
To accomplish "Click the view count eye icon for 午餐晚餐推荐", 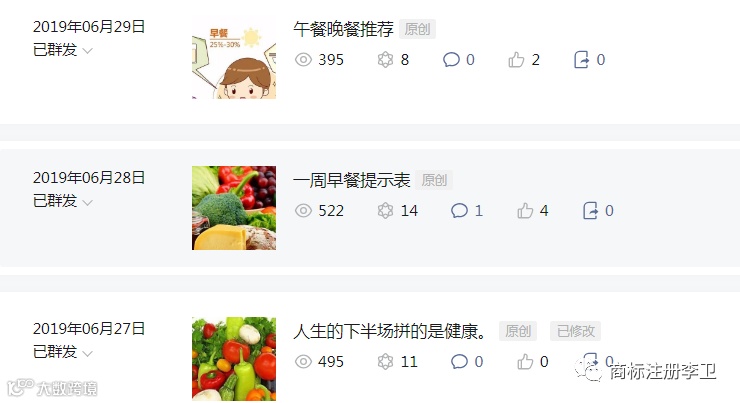I will click(303, 60).
